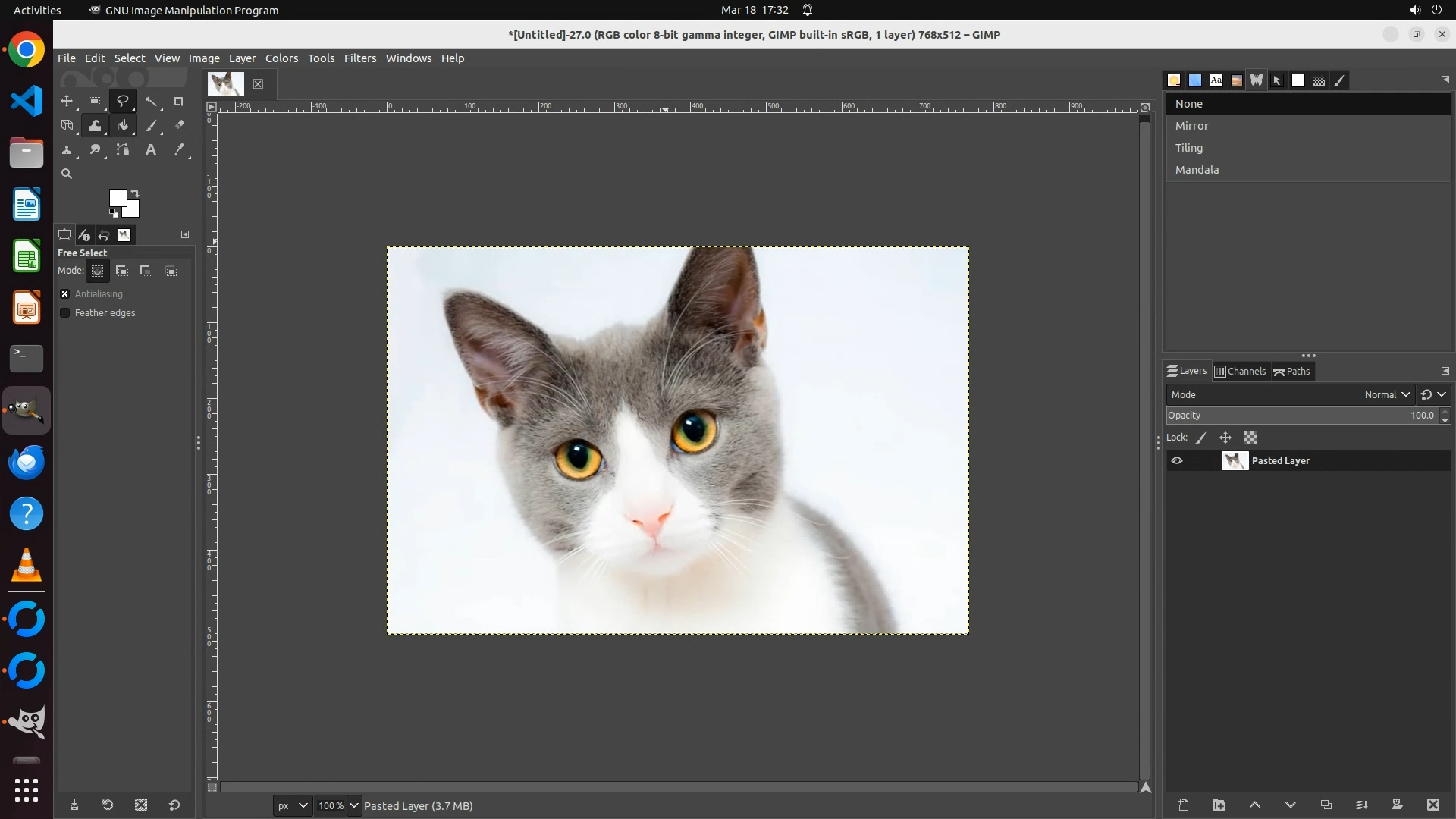1456x819 pixels.
Task: Open the px units dropdown
Action: click(x=293, y=805)
